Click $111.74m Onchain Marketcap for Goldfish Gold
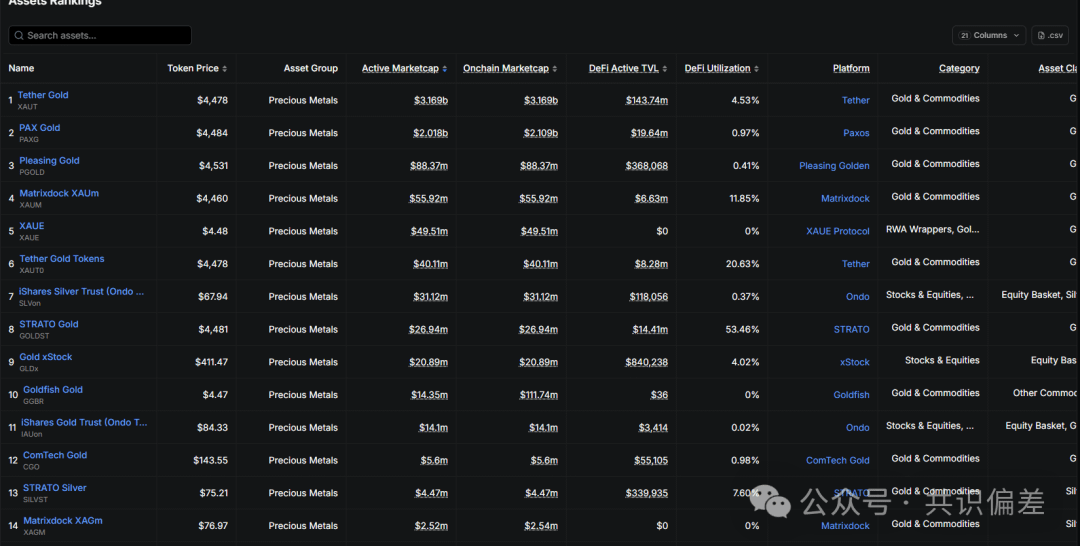The height and width of the screenshot is (546, 1080). pyautogui.click(x=539, y=395)
